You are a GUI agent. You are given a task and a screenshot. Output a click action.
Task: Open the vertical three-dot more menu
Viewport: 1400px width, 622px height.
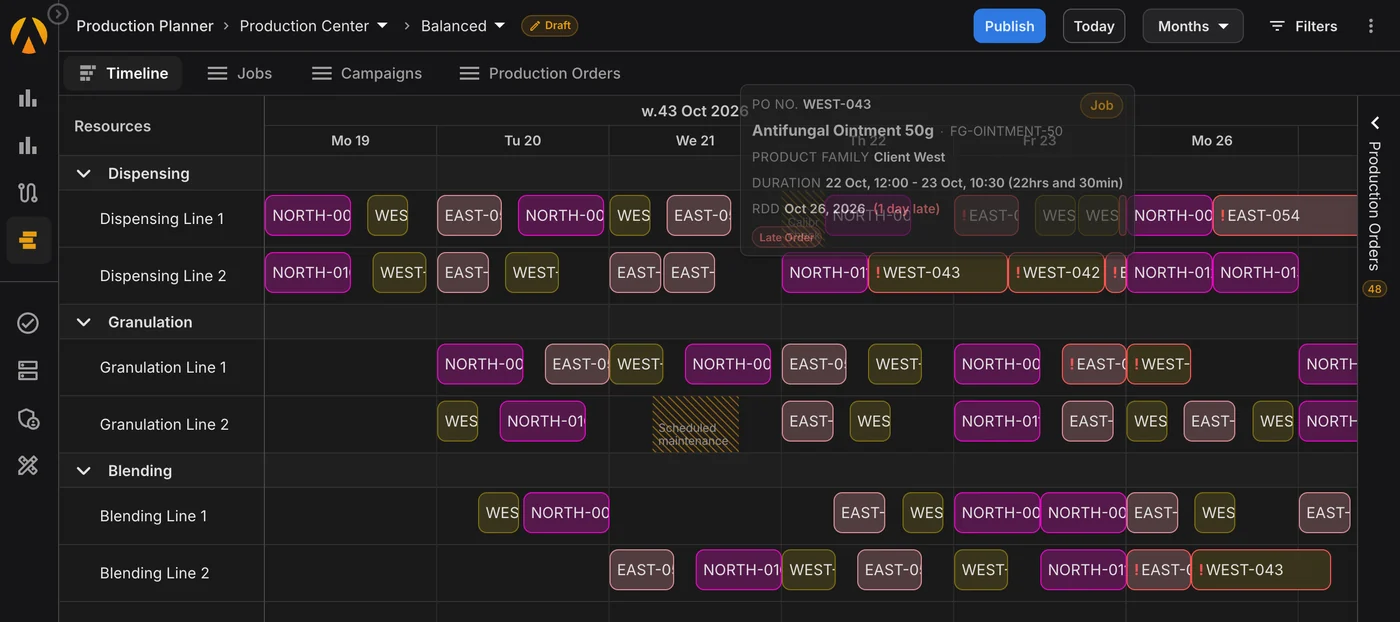pos(1371,26)
